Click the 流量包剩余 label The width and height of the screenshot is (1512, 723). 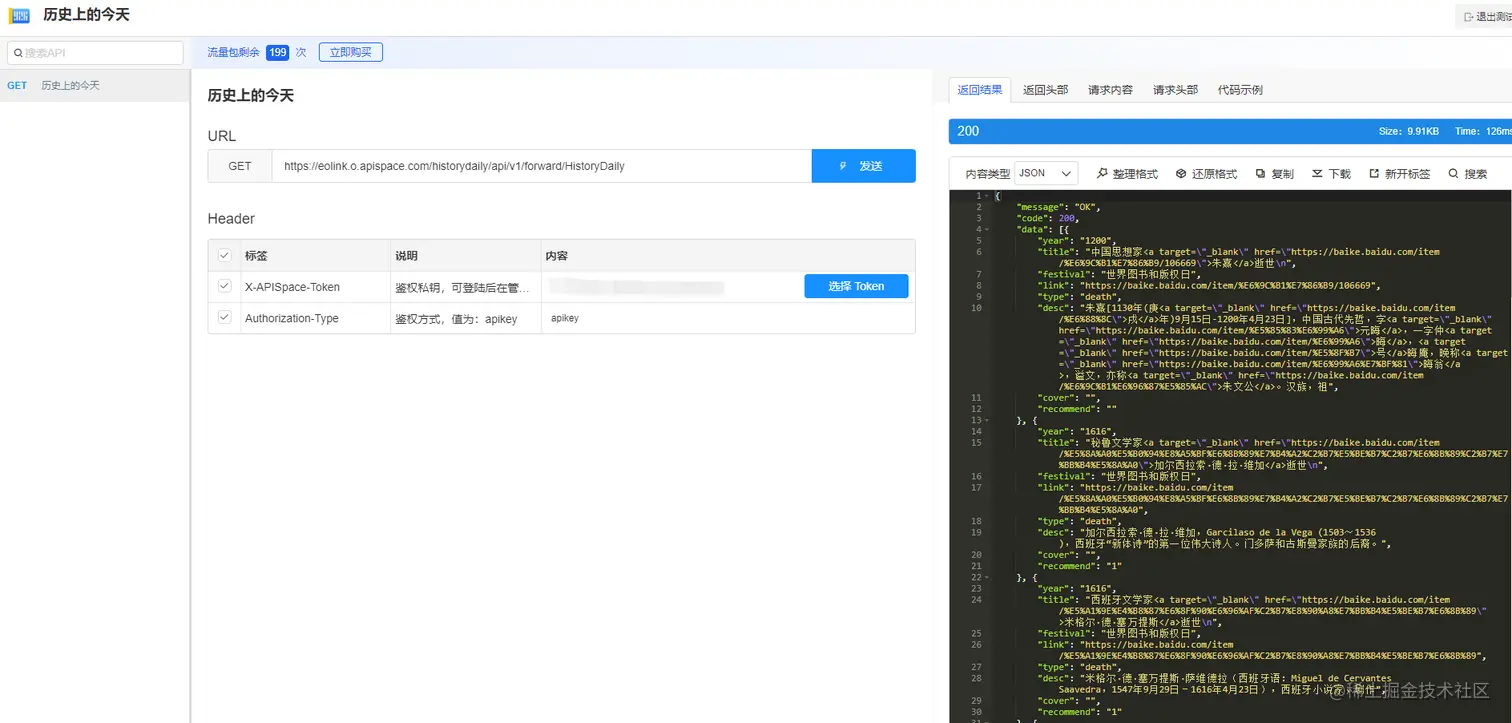pos(234,52)
